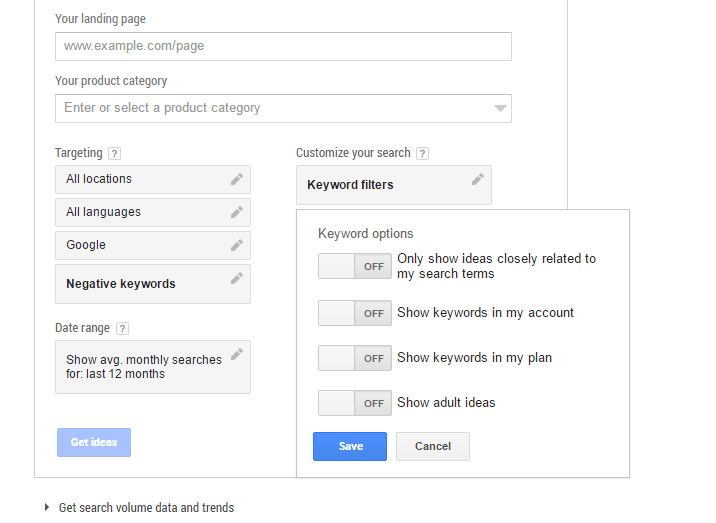Click the pencil icon beside Google network
The width and height of the screenshot is (716, 523).
[x=237, y=245]
